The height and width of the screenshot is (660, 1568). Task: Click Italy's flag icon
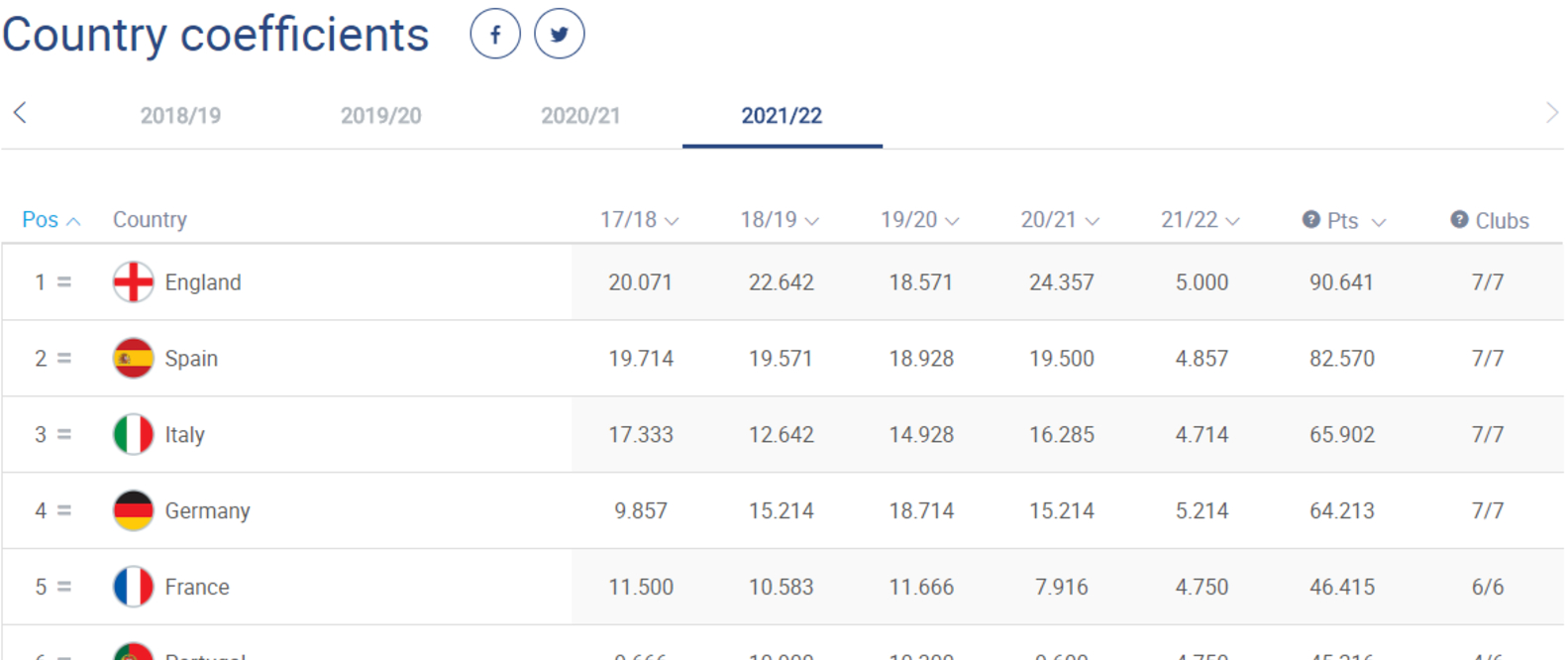133,434
